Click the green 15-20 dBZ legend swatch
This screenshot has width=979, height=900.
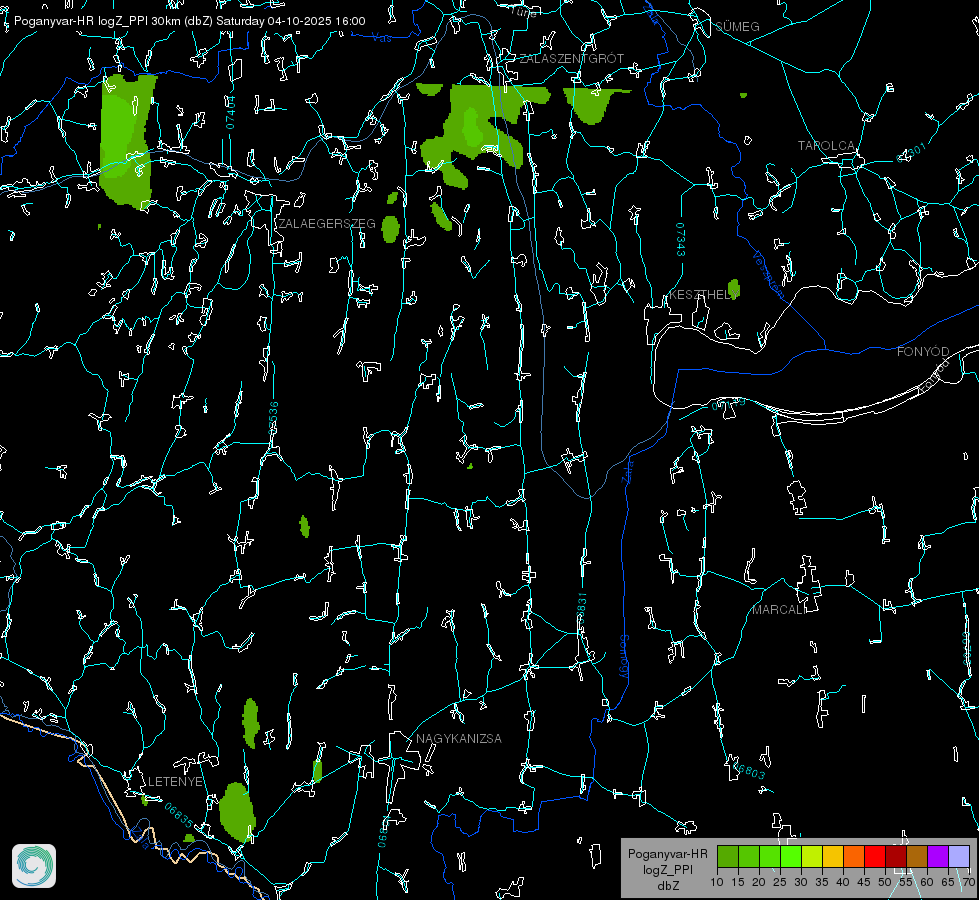click(749, 856)
